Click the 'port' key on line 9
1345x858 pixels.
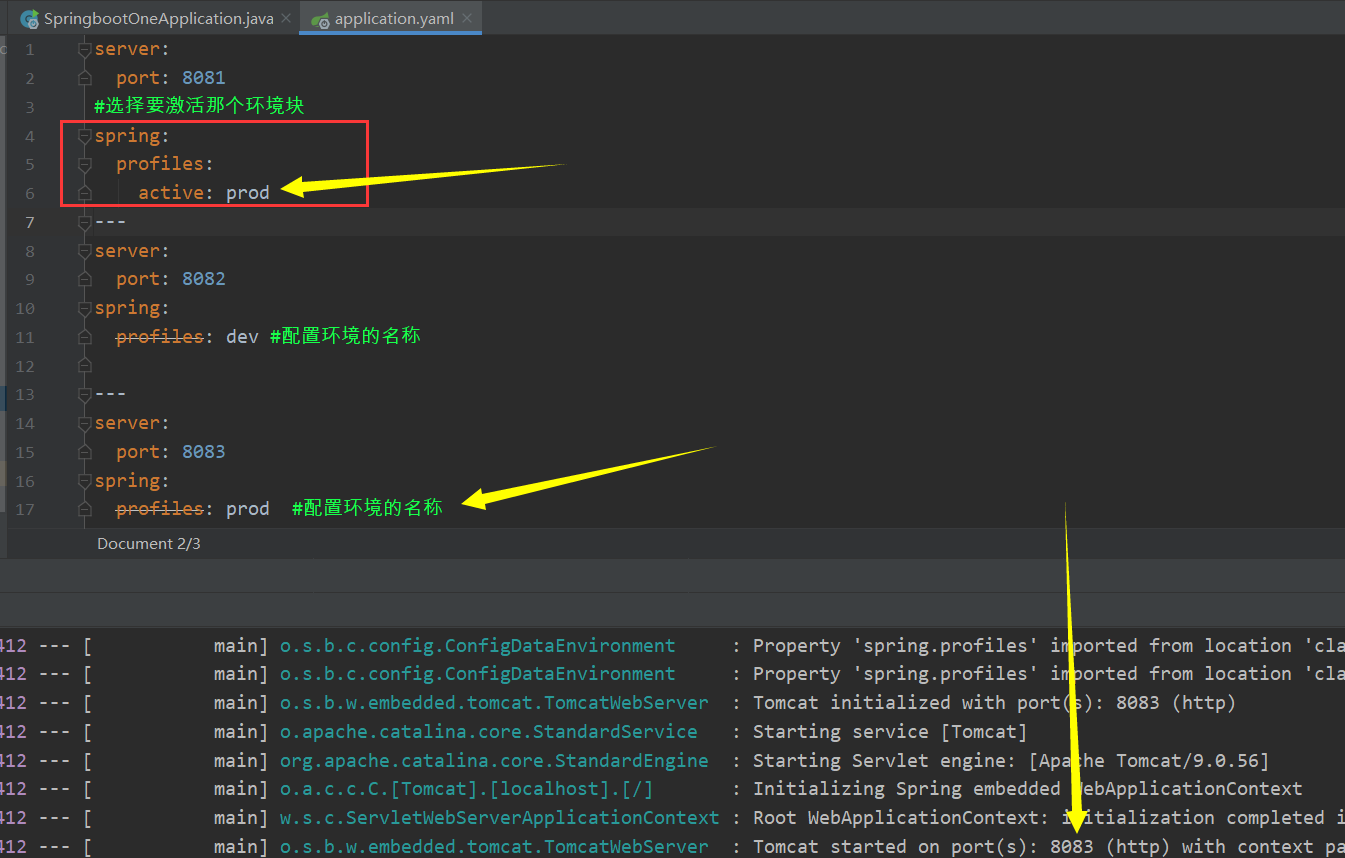(138, 279)
